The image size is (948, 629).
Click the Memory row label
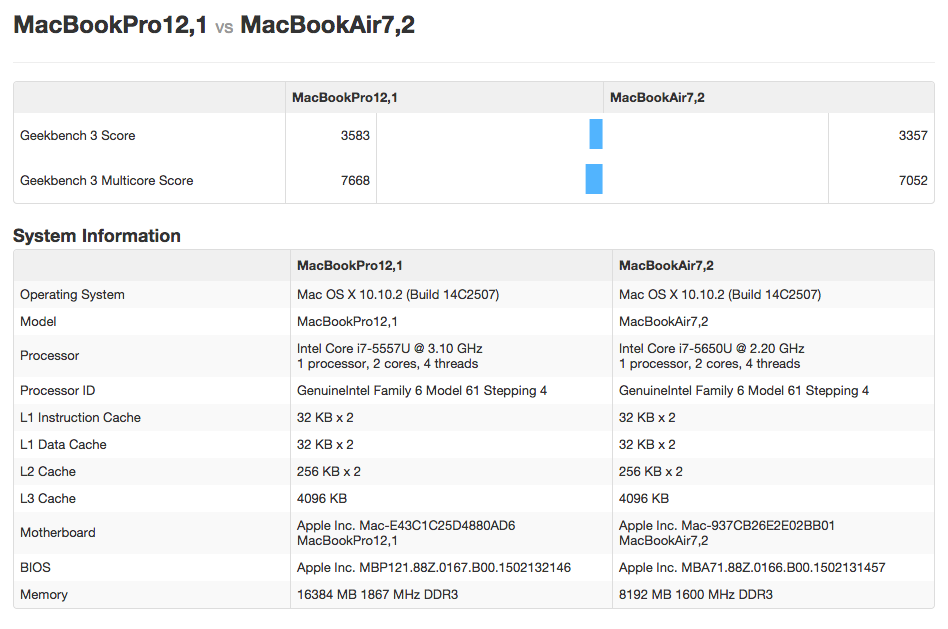click(44, 595)
